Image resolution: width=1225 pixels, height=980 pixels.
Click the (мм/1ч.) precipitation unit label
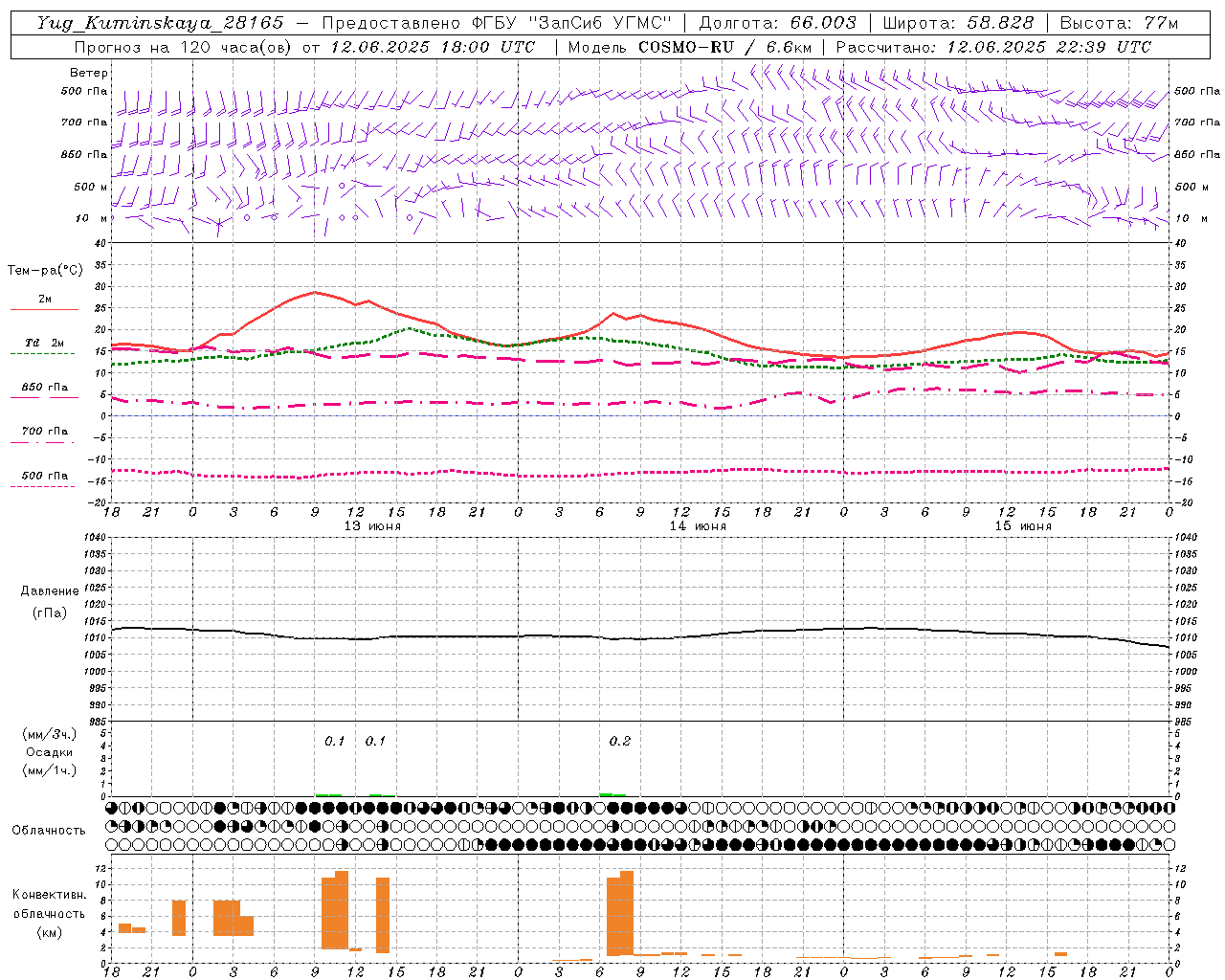50,770
